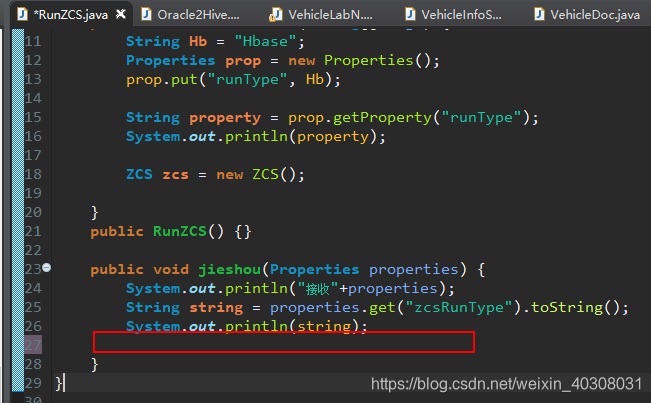The image size is (651, 403).
Task: Click line number 11 in the gutter
Action: [x=33, y=42]
